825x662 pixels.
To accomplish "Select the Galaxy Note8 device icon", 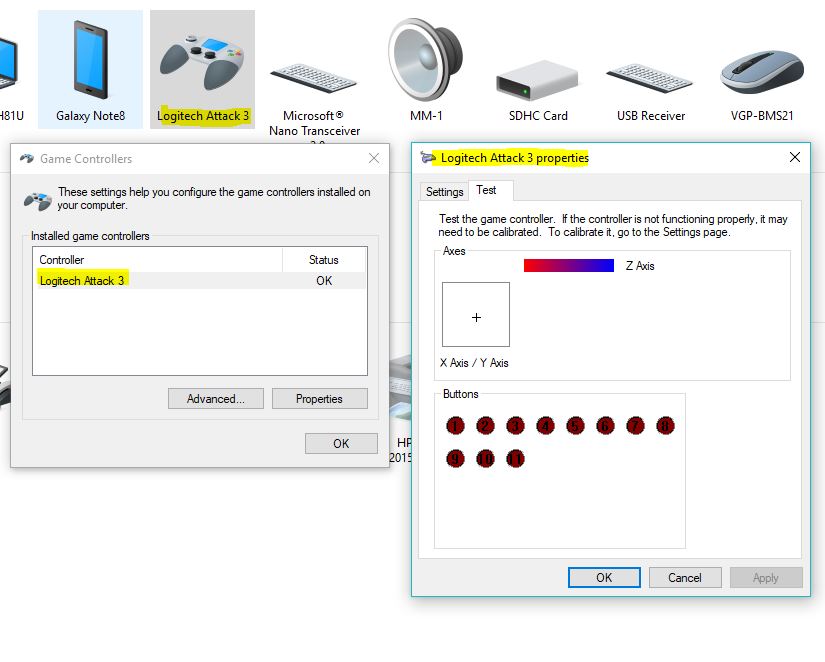I will [90, 59].
